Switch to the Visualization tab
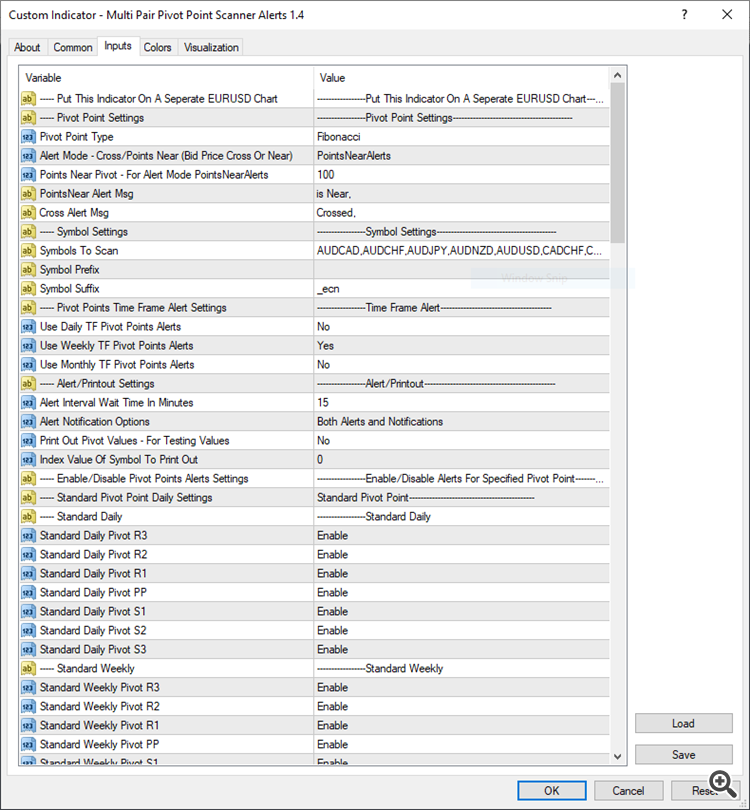 click(x=211, y=47)
